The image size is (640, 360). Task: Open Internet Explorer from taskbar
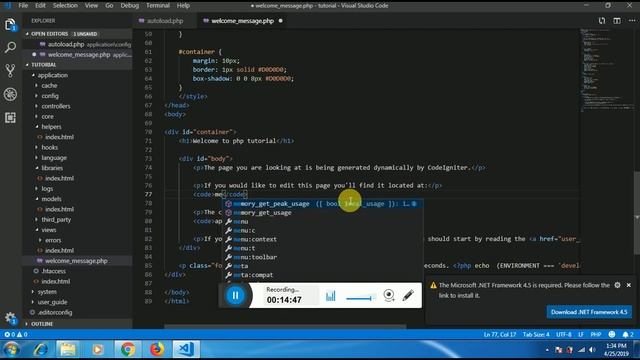point(41,349)
